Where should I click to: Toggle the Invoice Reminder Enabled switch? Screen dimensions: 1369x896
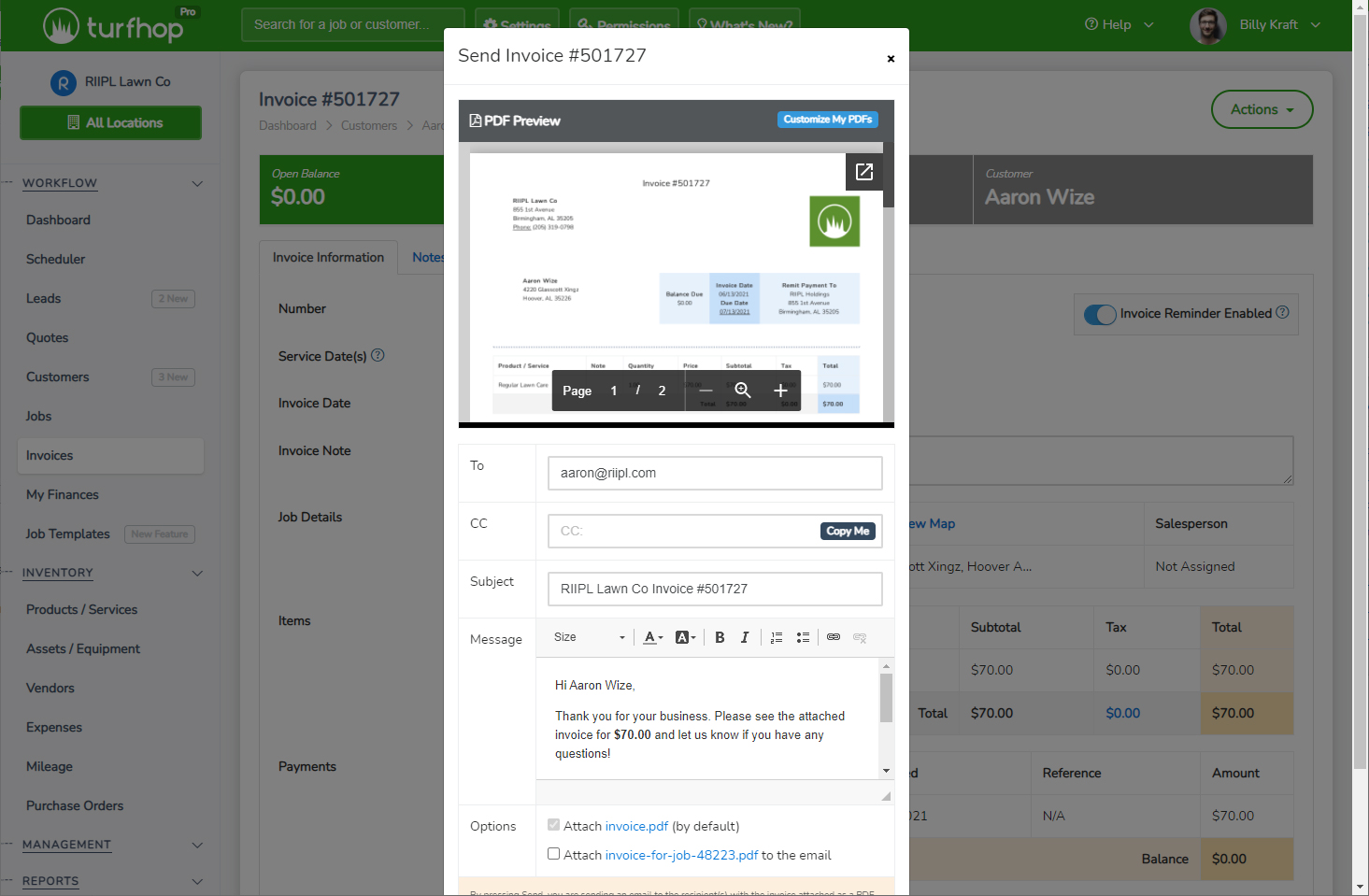(1100, 314)
